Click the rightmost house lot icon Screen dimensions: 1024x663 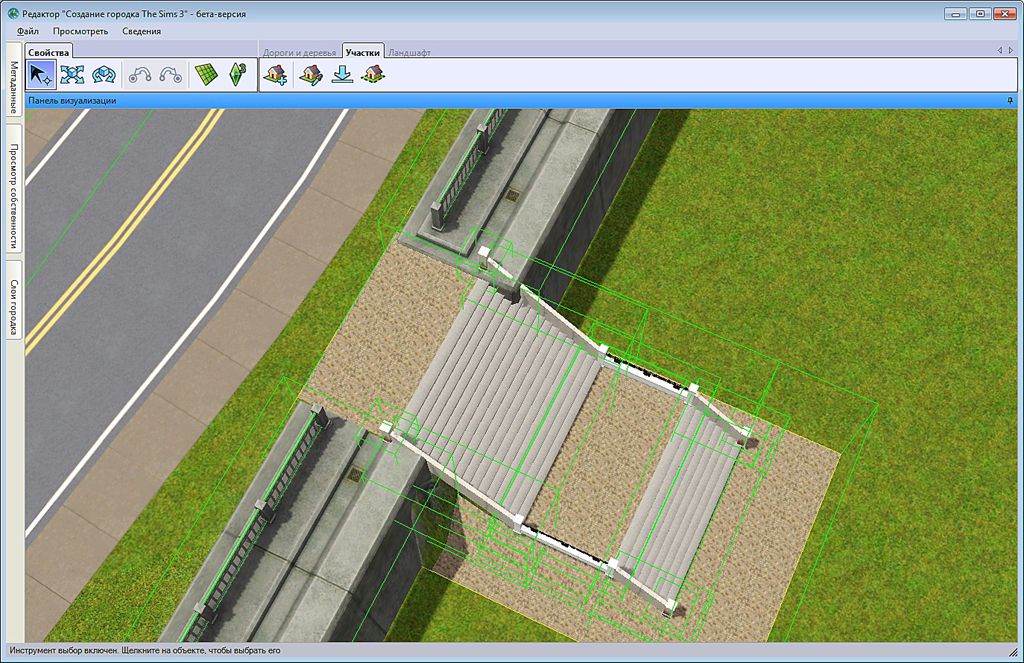click(373, 74)
